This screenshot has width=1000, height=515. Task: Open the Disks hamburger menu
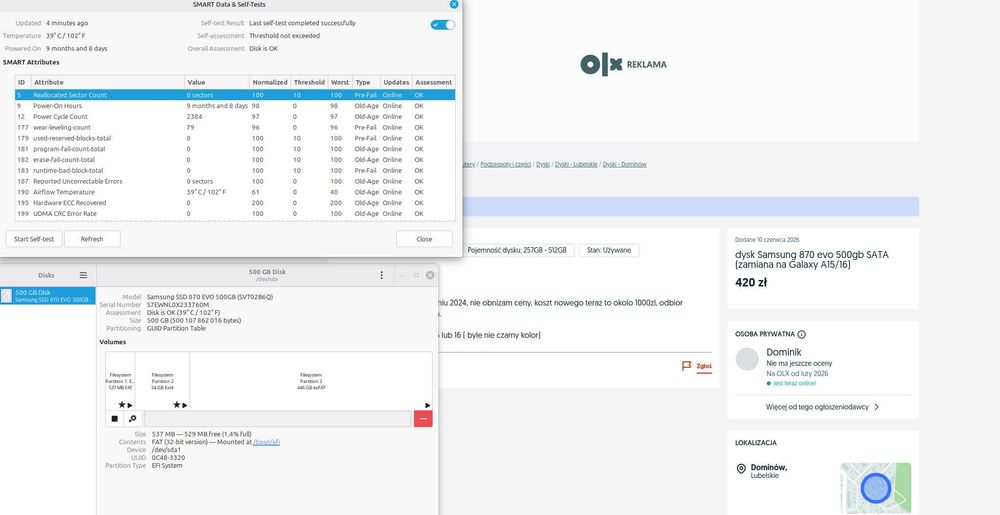click(83, 275)
